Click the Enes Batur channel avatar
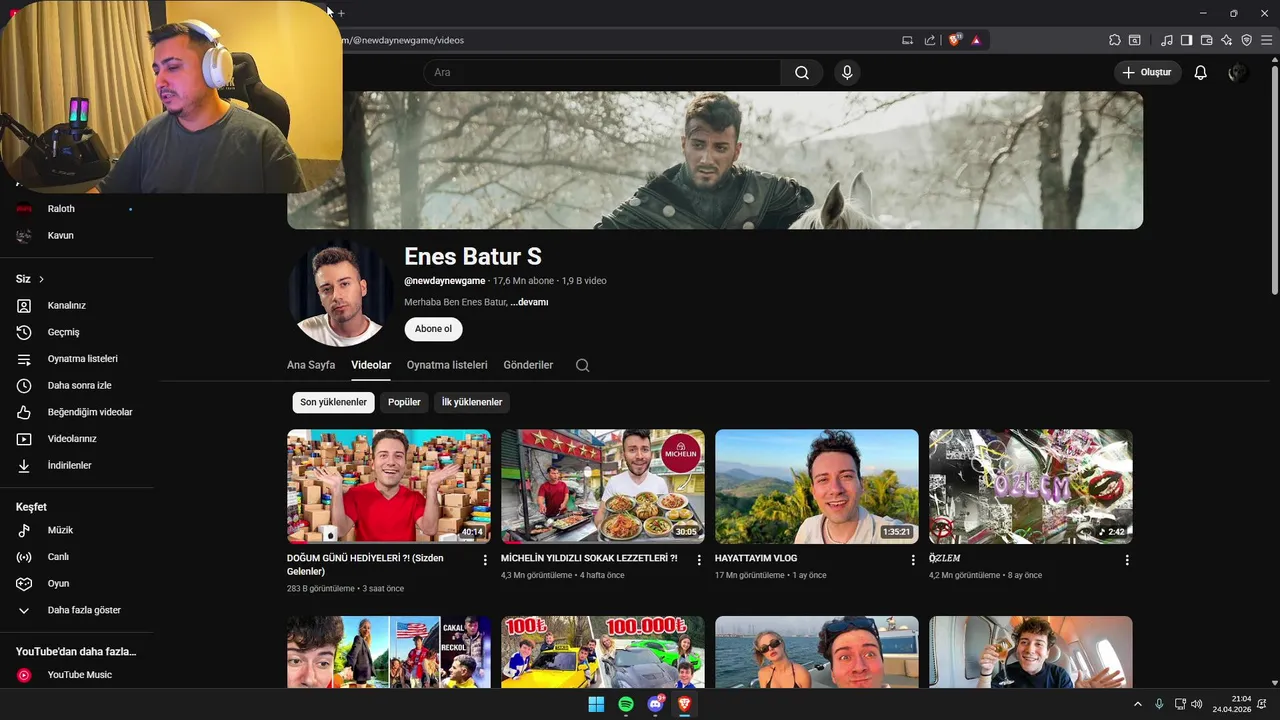 coord(341,294)
